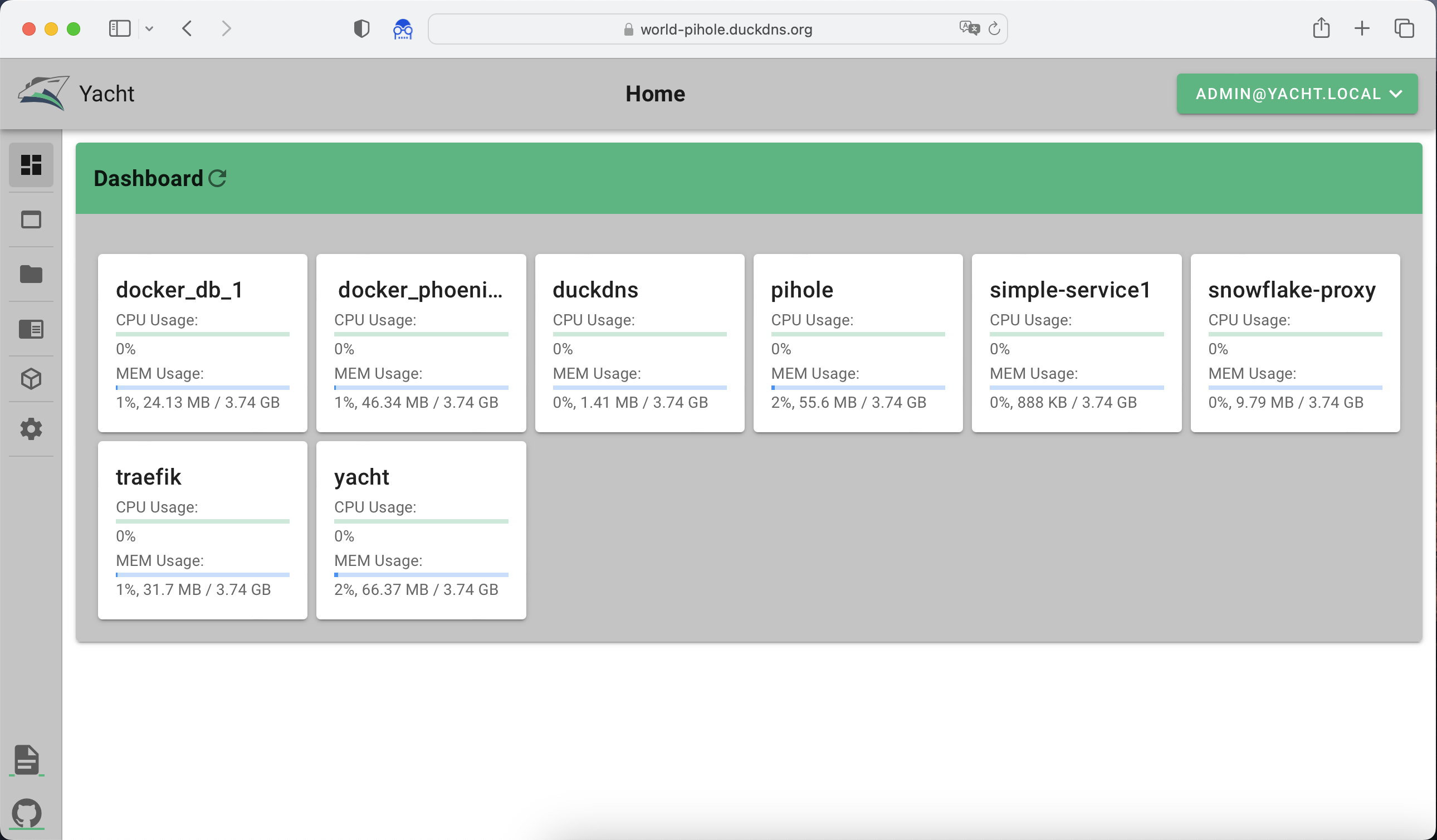Open the Templates folder sidebar icon

(x=31, y=274)
